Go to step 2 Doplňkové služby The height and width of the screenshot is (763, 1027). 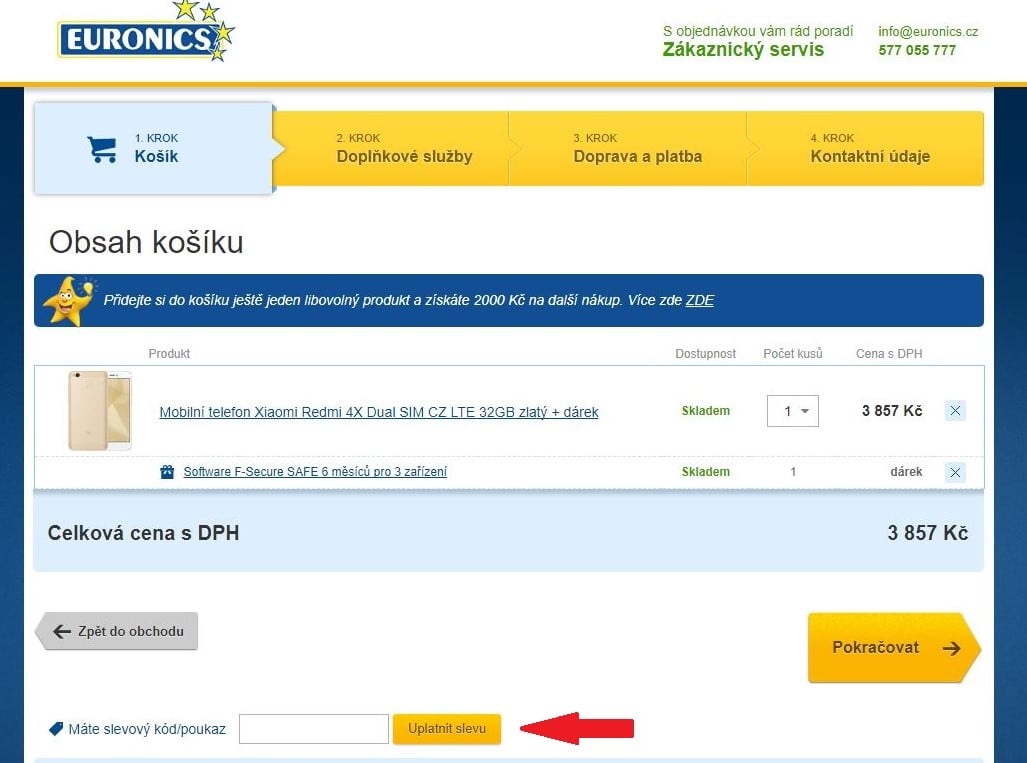pos(392,149)
